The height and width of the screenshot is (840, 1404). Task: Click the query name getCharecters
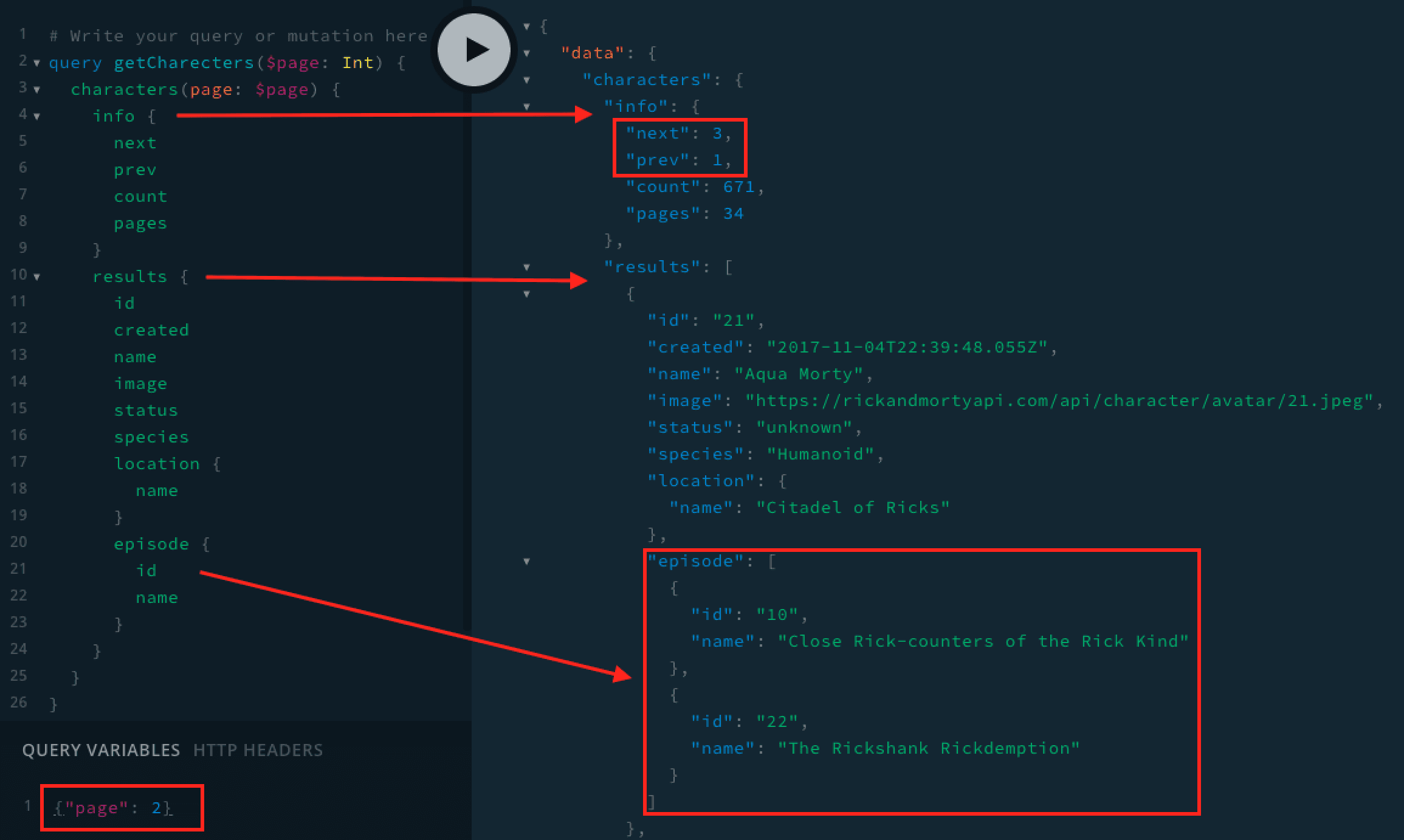(x=184, y=63)
